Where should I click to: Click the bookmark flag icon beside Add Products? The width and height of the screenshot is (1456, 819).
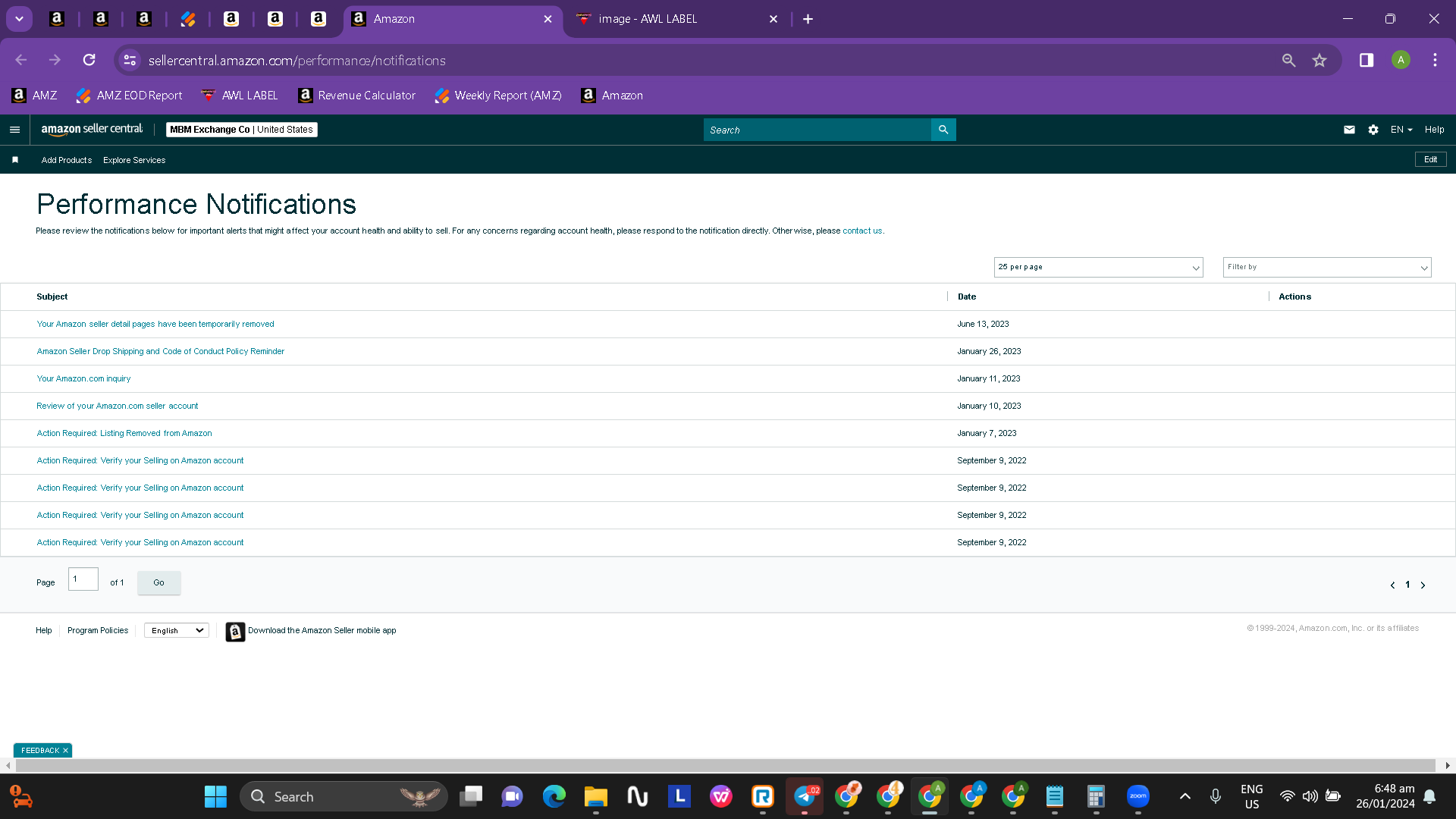point(15,160)
